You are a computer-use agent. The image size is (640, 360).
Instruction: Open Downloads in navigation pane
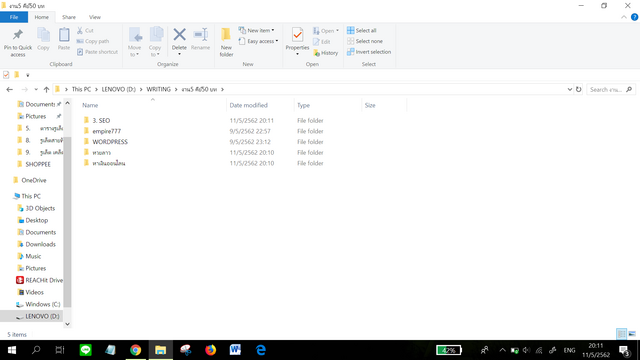(x=40, y=244)
